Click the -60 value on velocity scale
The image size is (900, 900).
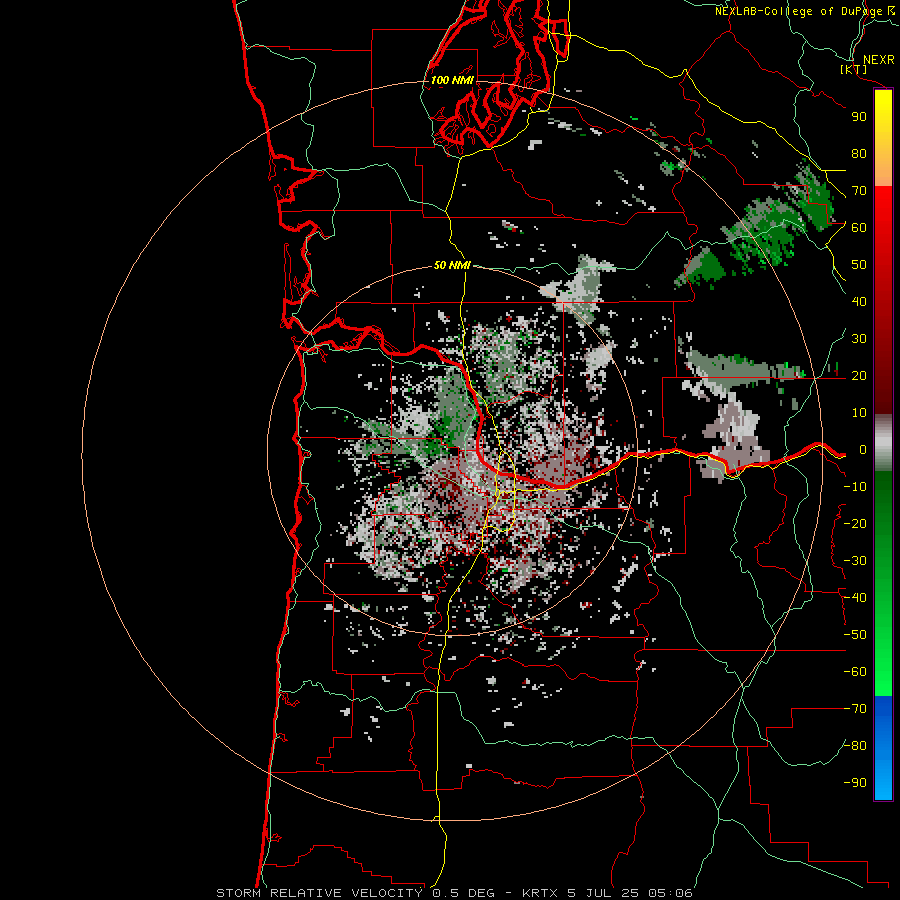(855, 672)
